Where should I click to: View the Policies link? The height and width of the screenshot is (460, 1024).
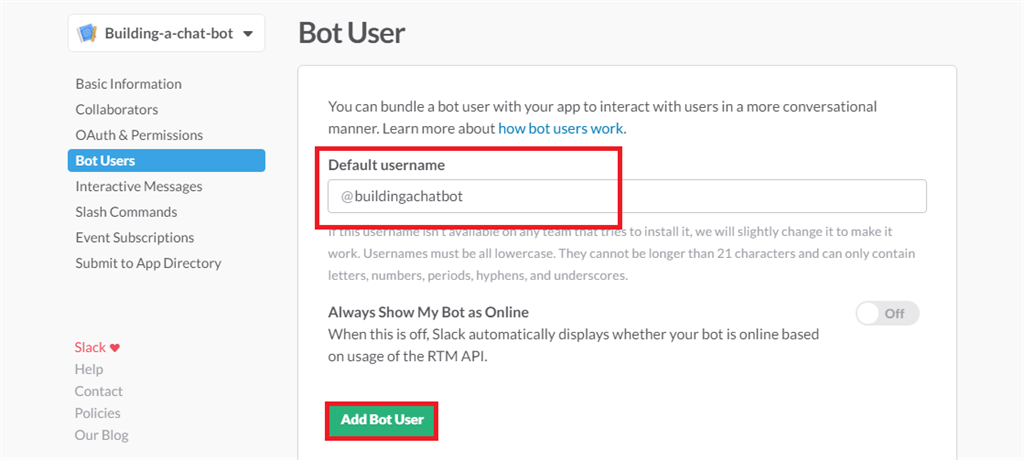point(98,414)
